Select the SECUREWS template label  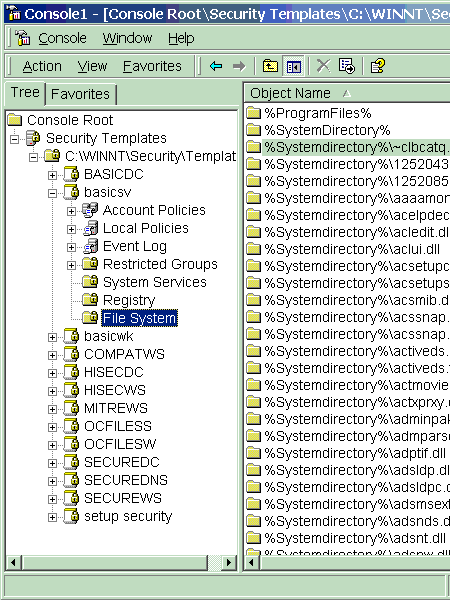[123, 498]
